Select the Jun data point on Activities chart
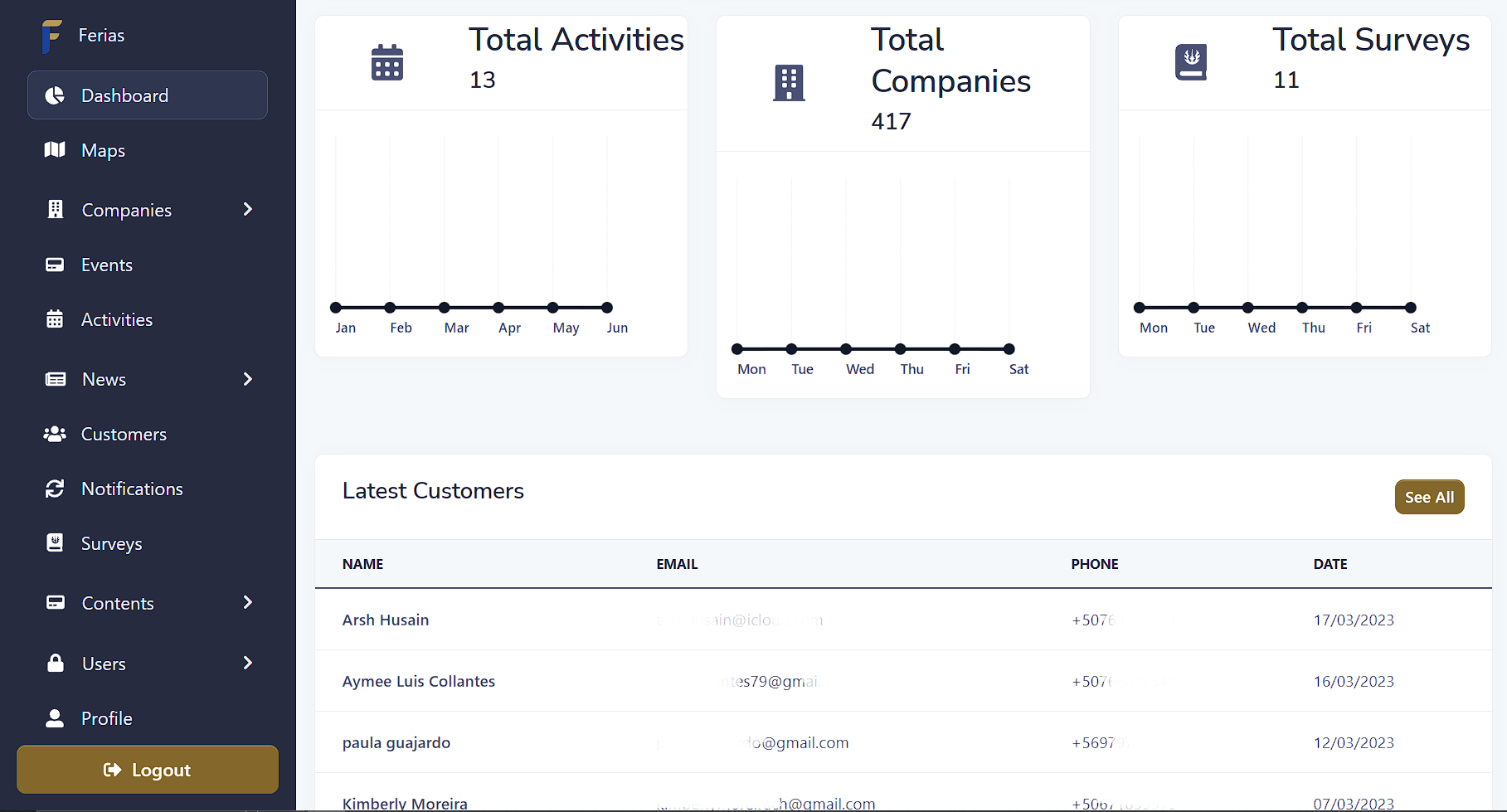Screen dimensions: 1507x812 (607, 308)
